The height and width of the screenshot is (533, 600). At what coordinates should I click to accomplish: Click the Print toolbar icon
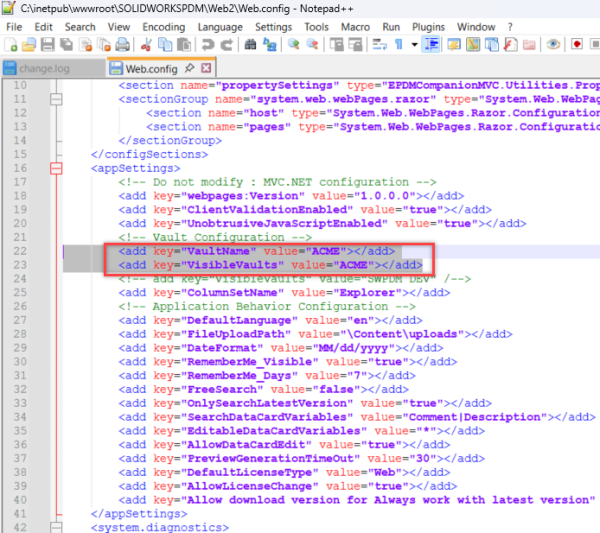coord(122,45)
